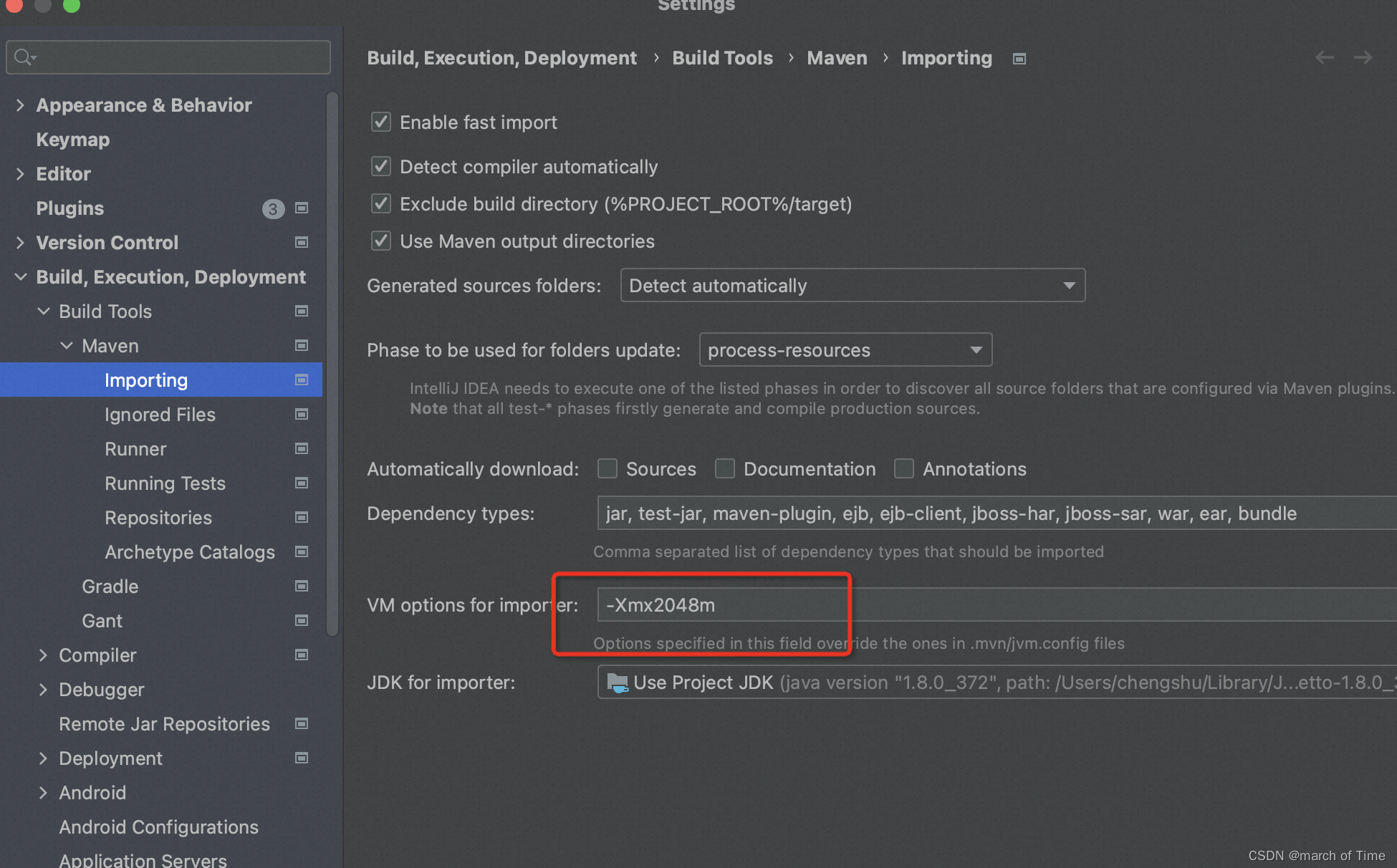The width and height of the screenshot is (1397, 868).
Task: Expand the Deployment node
Action: click(43, 758)
